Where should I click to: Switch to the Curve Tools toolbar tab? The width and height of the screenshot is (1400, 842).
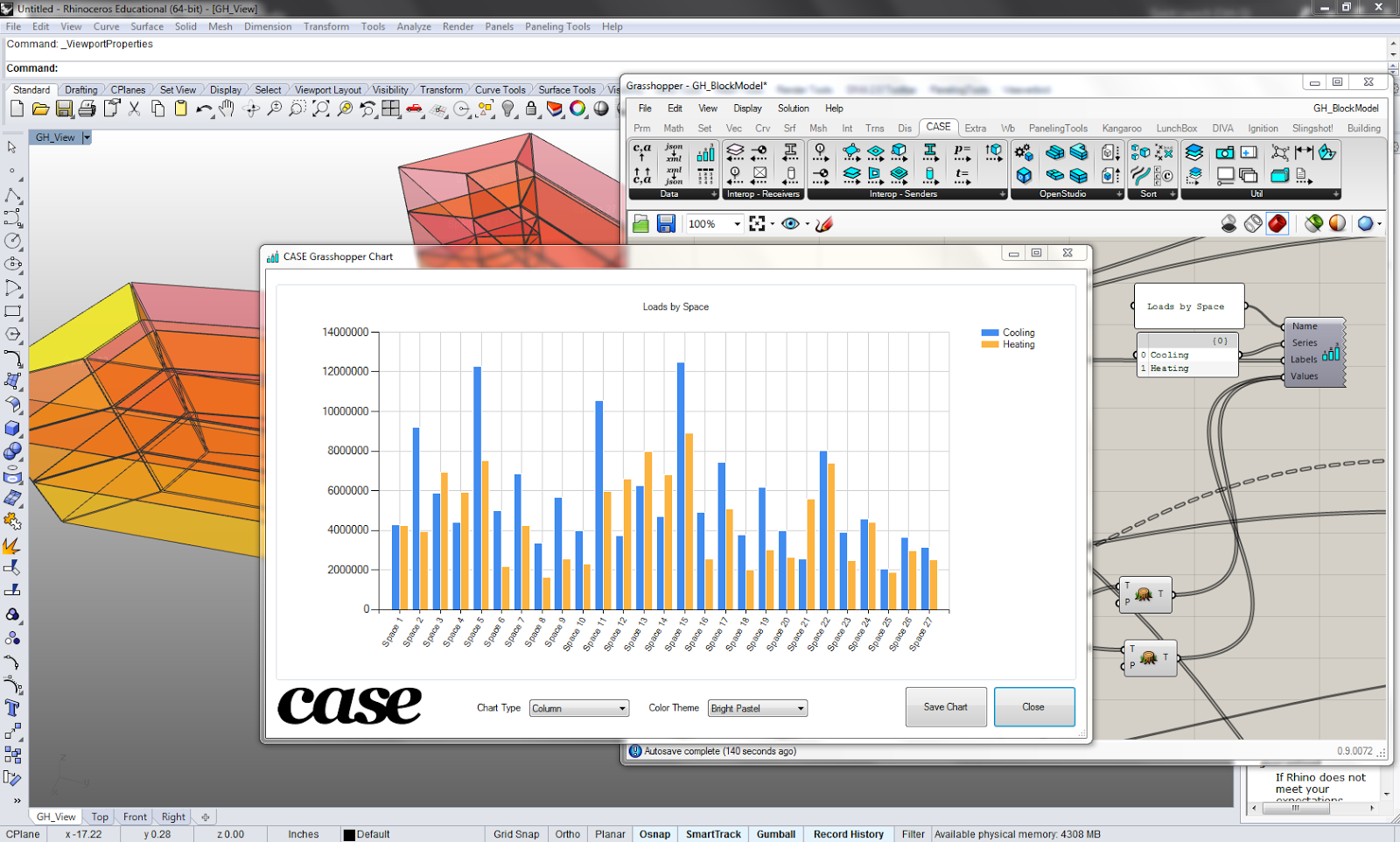(500, 90)
